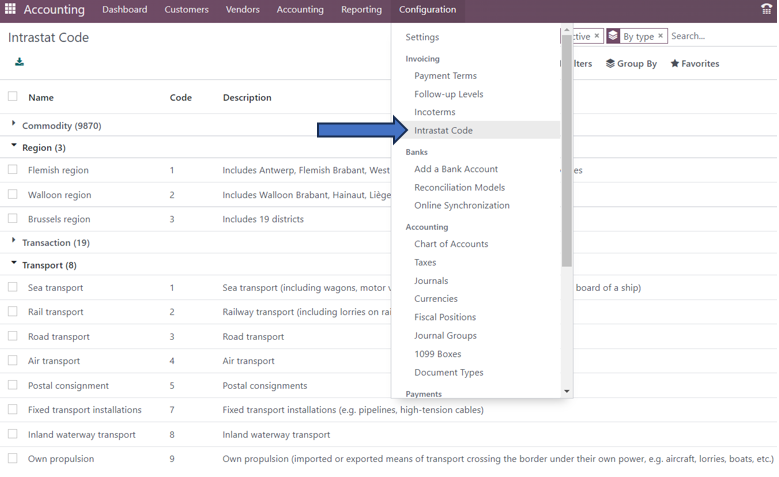Toggle the select-all checkbox in header
Screen dimensions: 779x477
point(13,97)
